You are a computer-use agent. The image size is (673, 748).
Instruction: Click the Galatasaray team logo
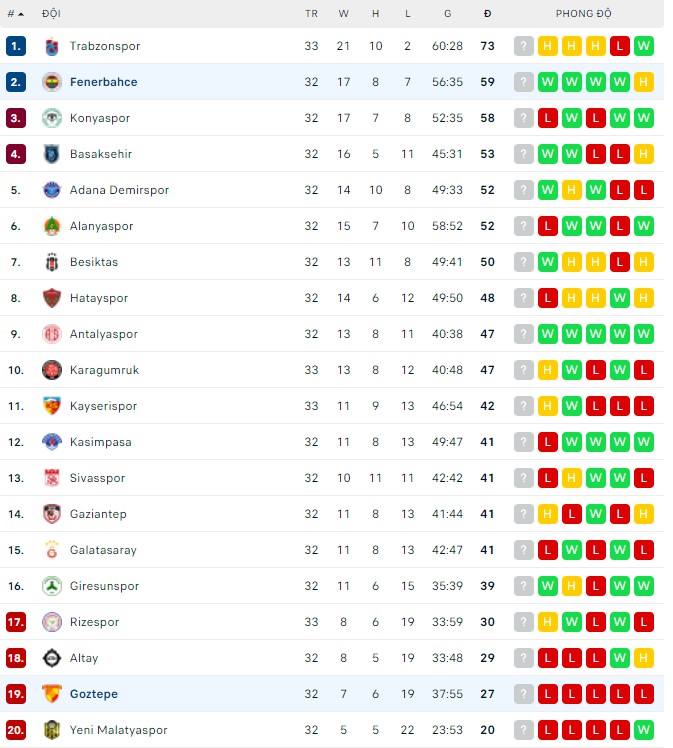[52, 550]
